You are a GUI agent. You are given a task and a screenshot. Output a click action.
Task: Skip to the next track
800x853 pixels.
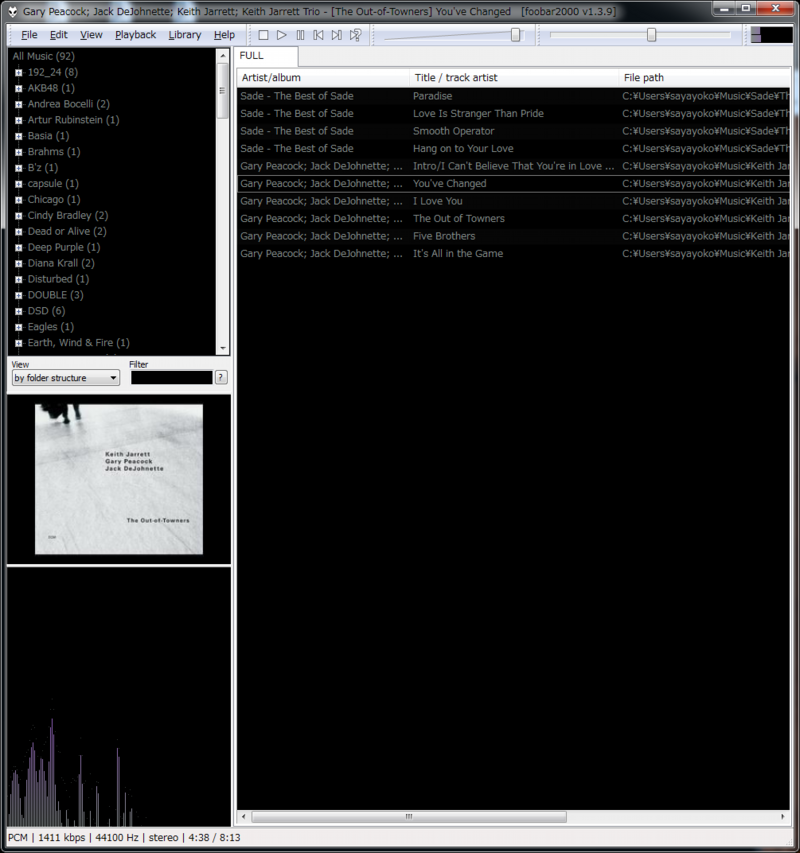(337, 35)
